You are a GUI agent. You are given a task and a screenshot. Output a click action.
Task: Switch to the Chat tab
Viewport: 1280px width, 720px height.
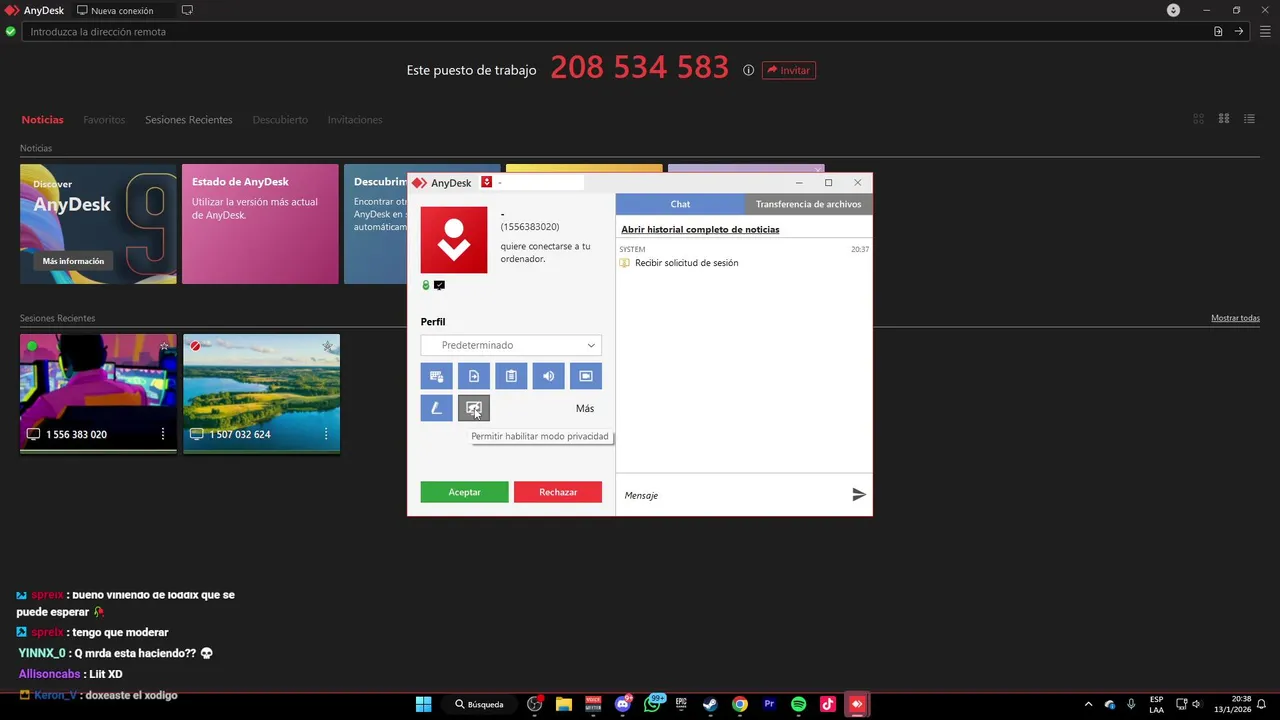680,204
